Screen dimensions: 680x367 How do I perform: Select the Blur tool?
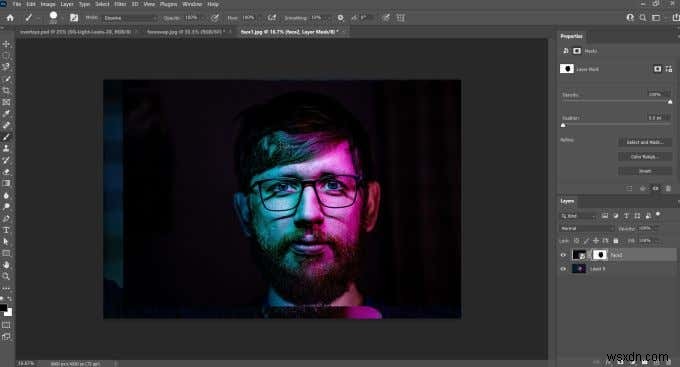click(6, 195)
